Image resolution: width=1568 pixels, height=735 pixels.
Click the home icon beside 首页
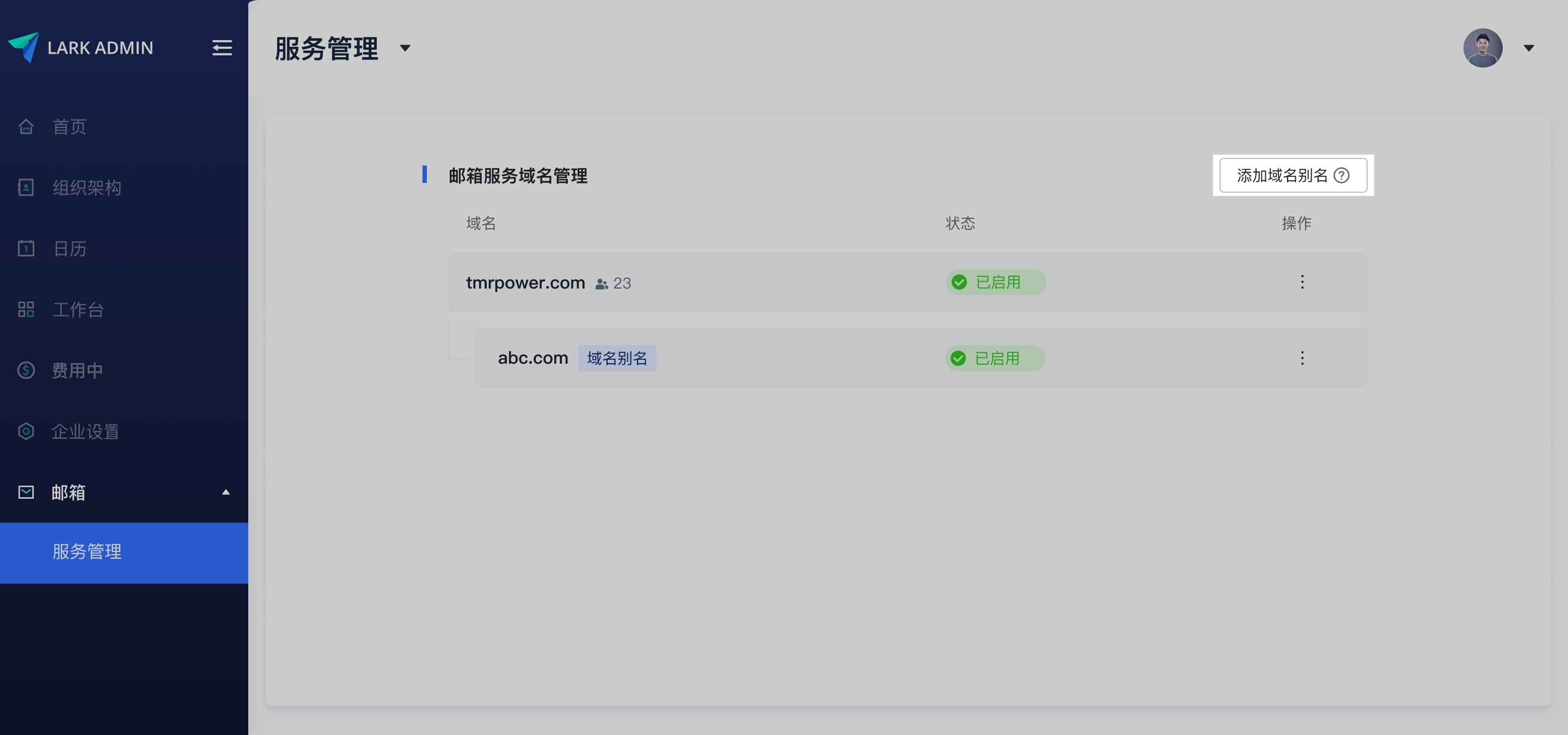(x=26, y=126)
